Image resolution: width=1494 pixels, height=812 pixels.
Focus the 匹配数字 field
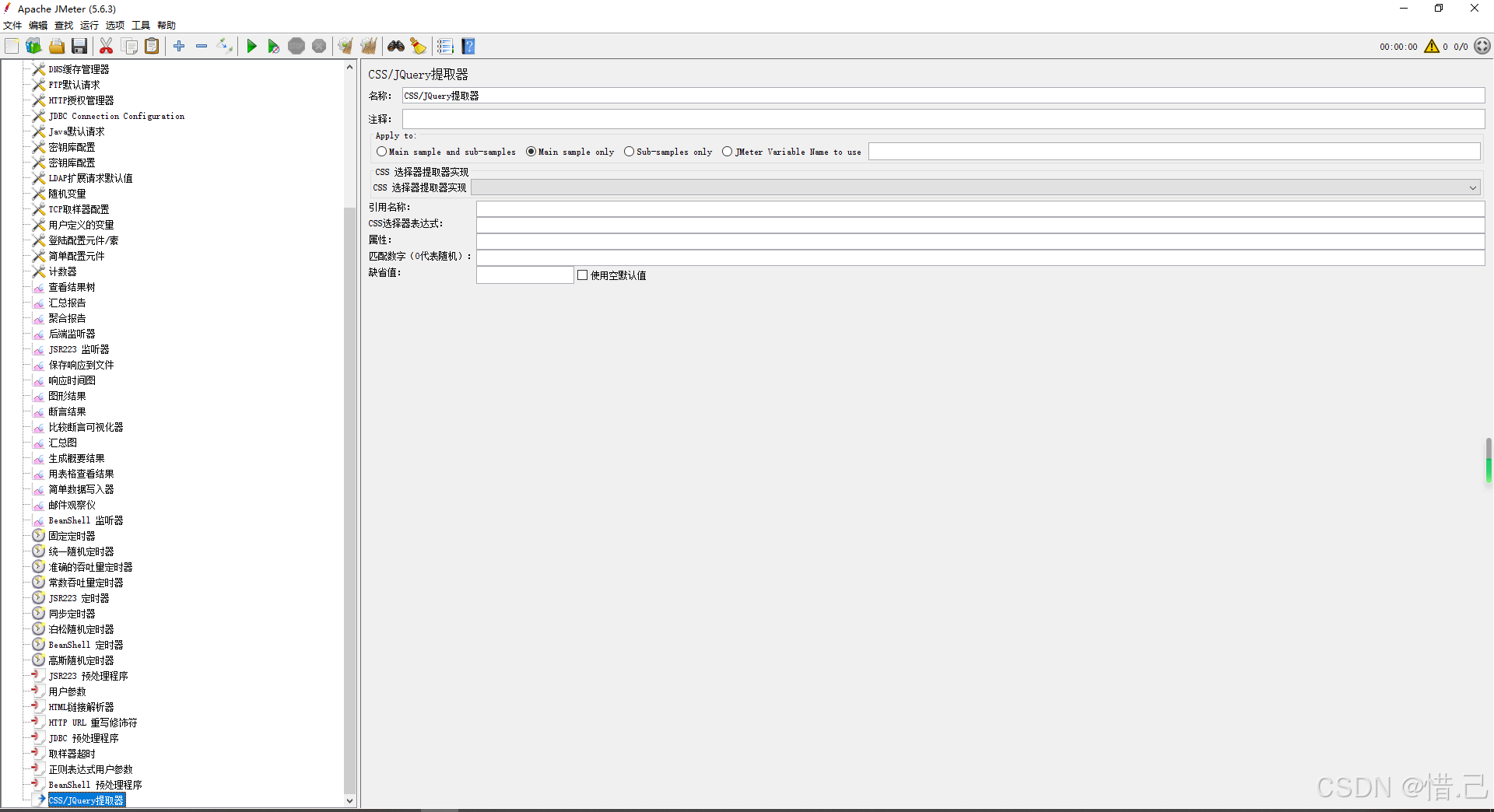pos(980,257)
